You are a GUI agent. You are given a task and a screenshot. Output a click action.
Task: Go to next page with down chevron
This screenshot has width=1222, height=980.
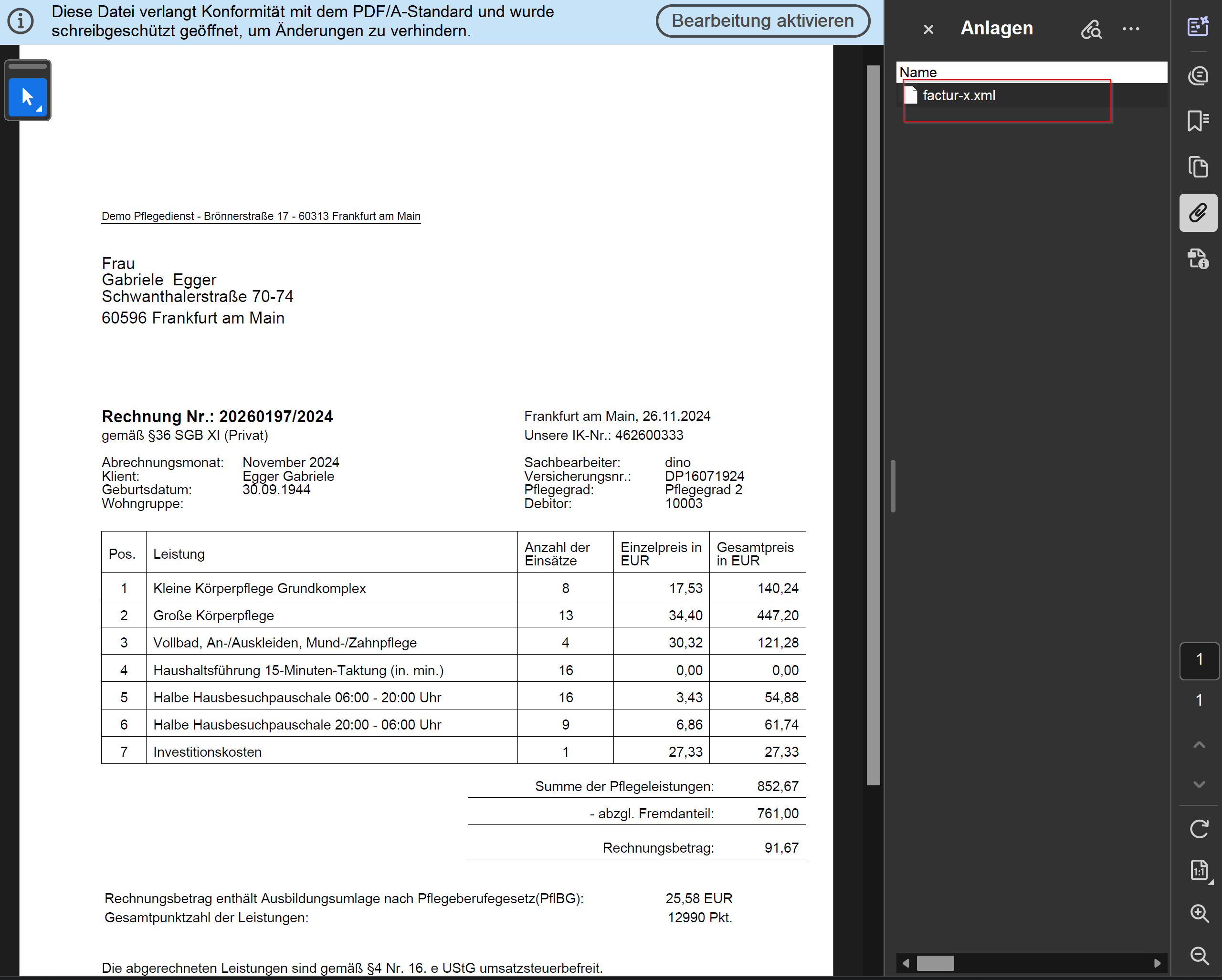[1199, 784]
